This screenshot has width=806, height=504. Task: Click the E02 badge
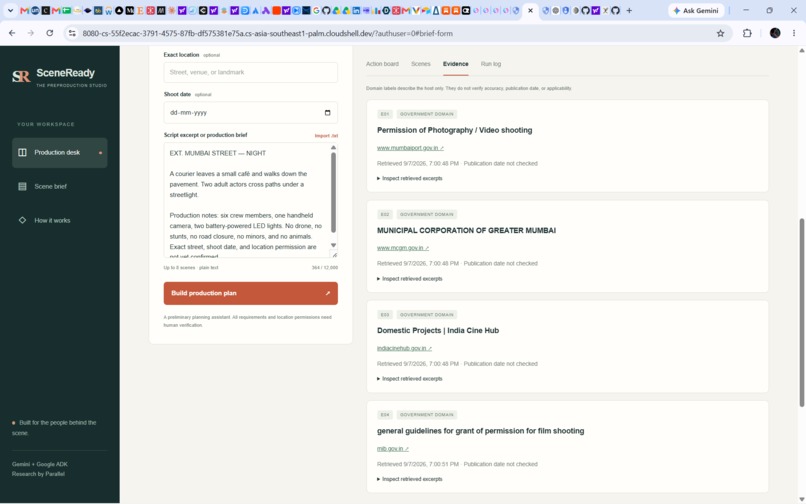(x=384, y=214)
